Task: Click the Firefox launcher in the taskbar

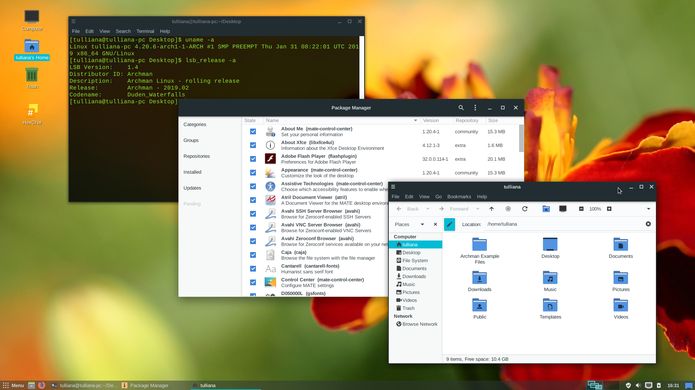Action: coord(41,385)
